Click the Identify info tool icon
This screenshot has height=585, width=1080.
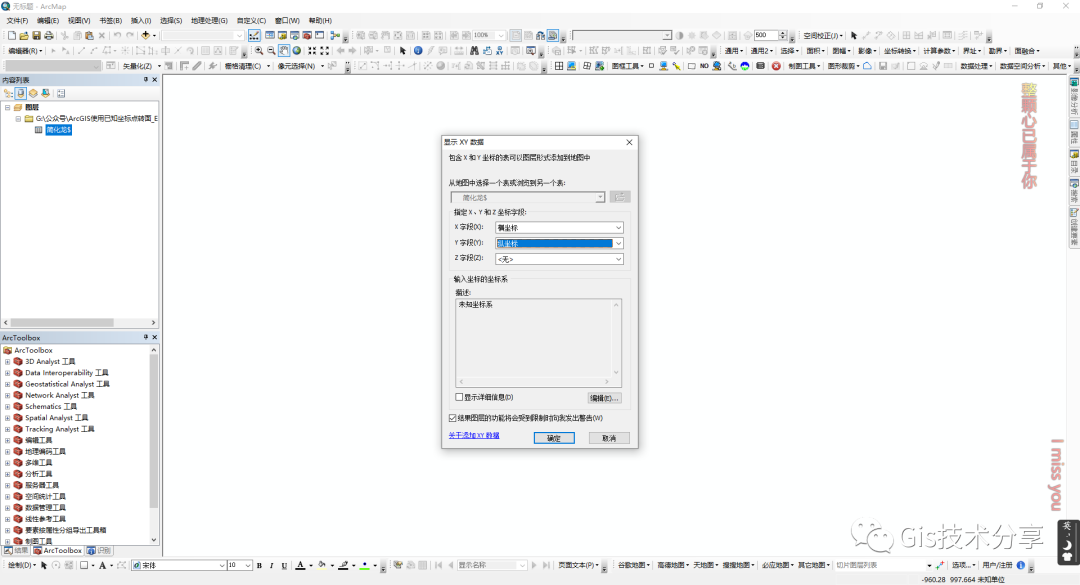[x=417, y=50]
